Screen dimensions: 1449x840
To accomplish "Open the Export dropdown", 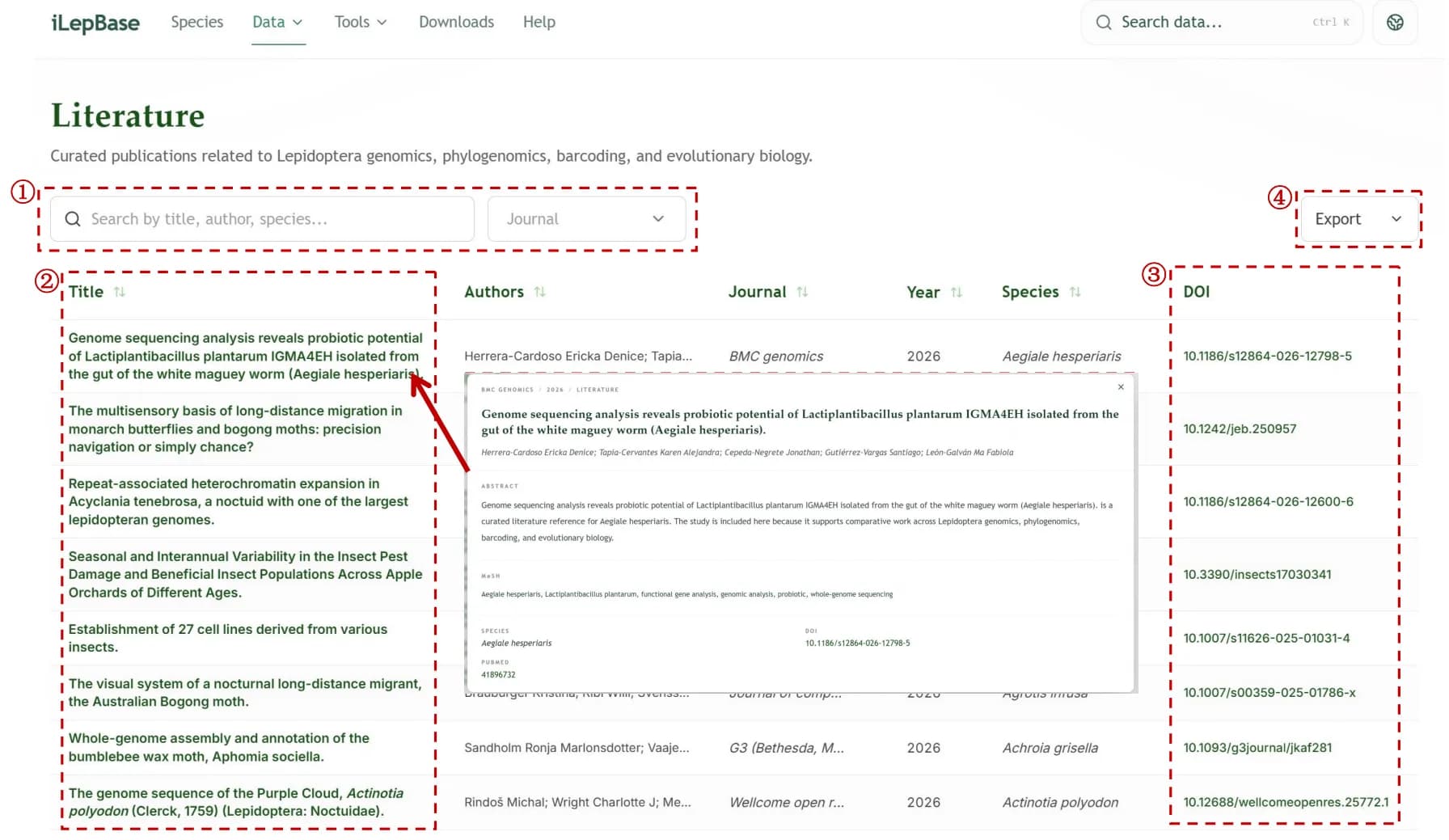I will [x=1358, y=219].
